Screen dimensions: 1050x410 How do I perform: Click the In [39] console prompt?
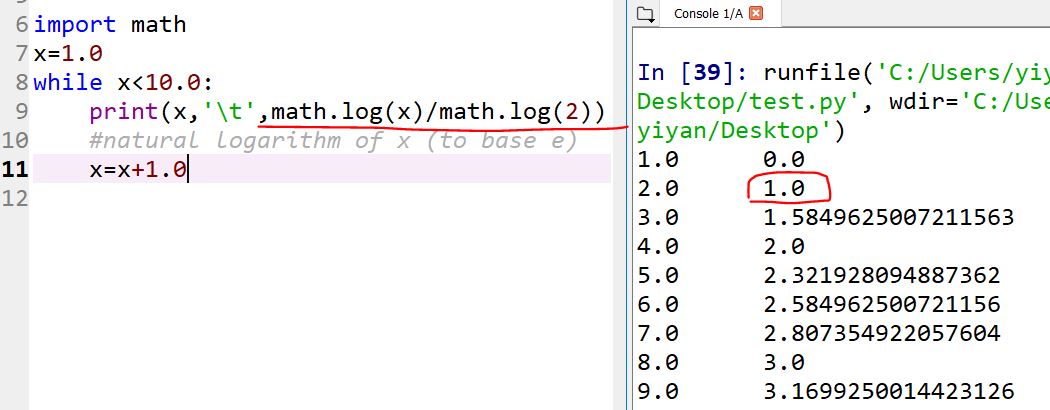(x=694, y=73)
